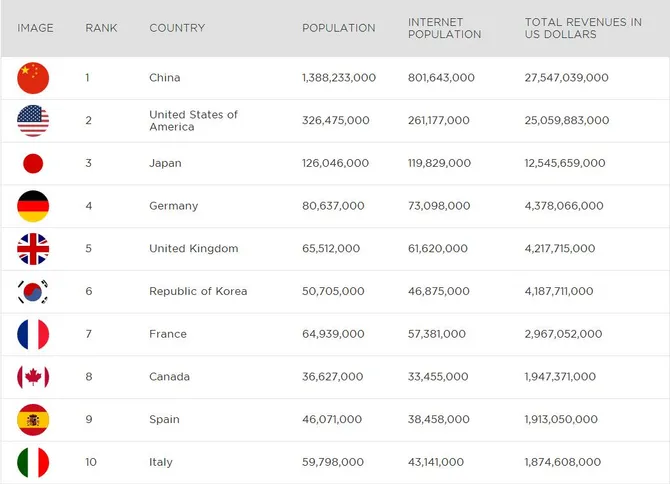Click the United Kingdom flag icon
Image resolution: width=670 pixels, height=484 pixels.
point(33,249)
